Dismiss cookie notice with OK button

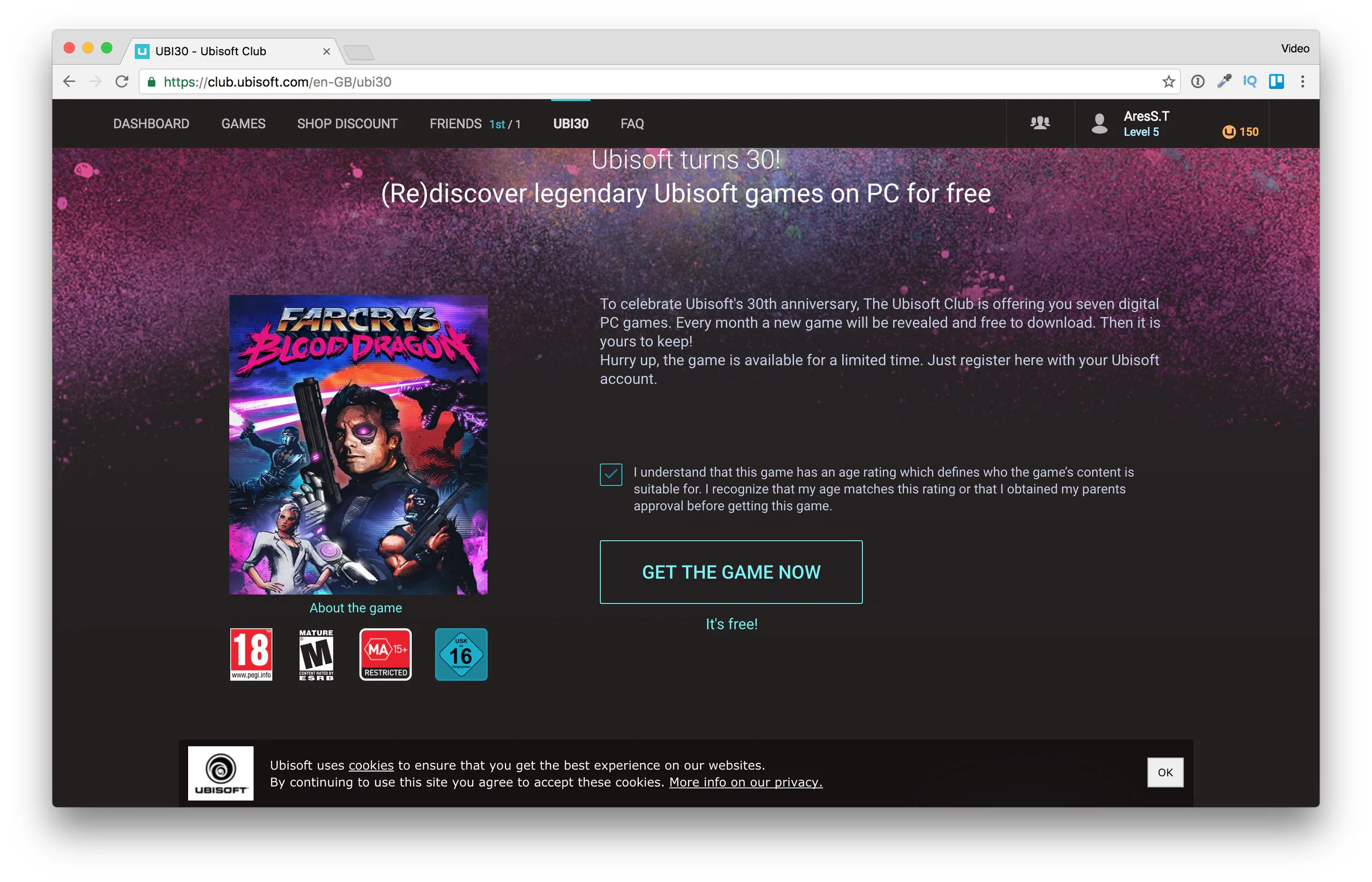pyautogui.click(x=1165, y=772)
